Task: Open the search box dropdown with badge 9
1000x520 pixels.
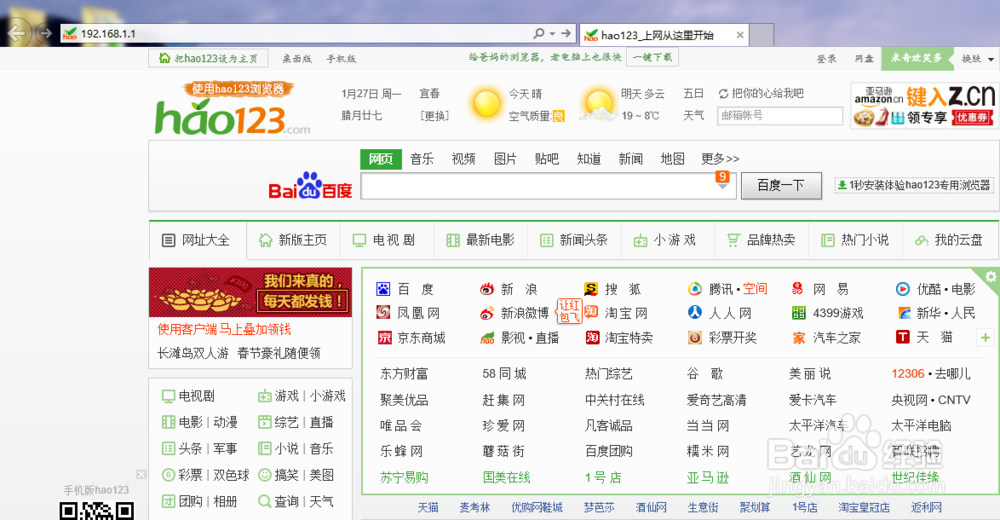Action: coord(722,179)
